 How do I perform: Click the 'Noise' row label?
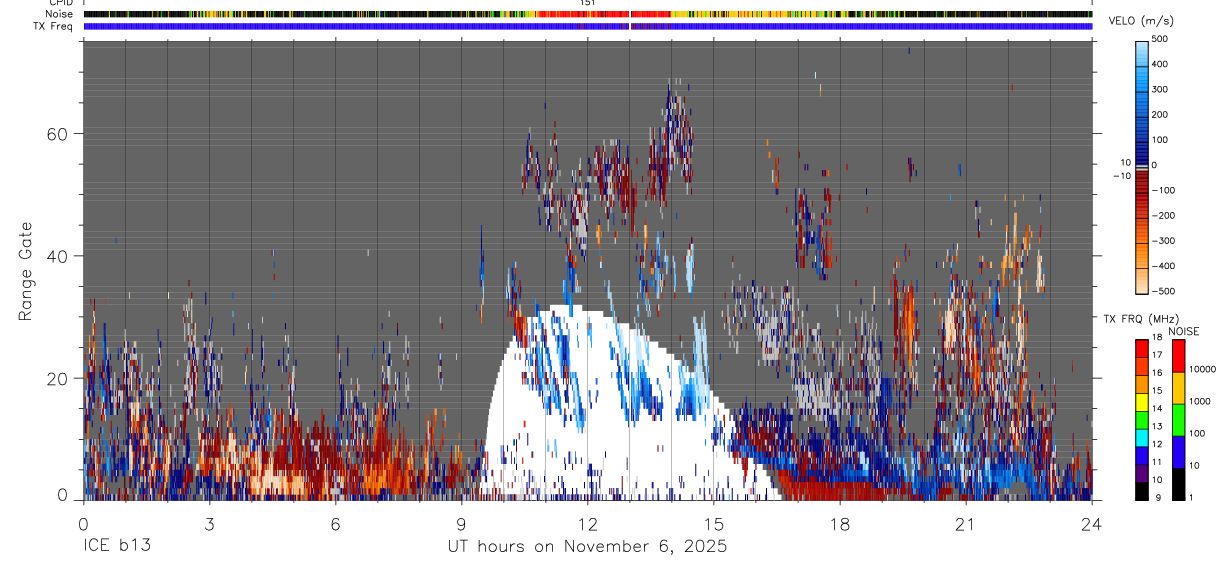(x=60, y=14)
